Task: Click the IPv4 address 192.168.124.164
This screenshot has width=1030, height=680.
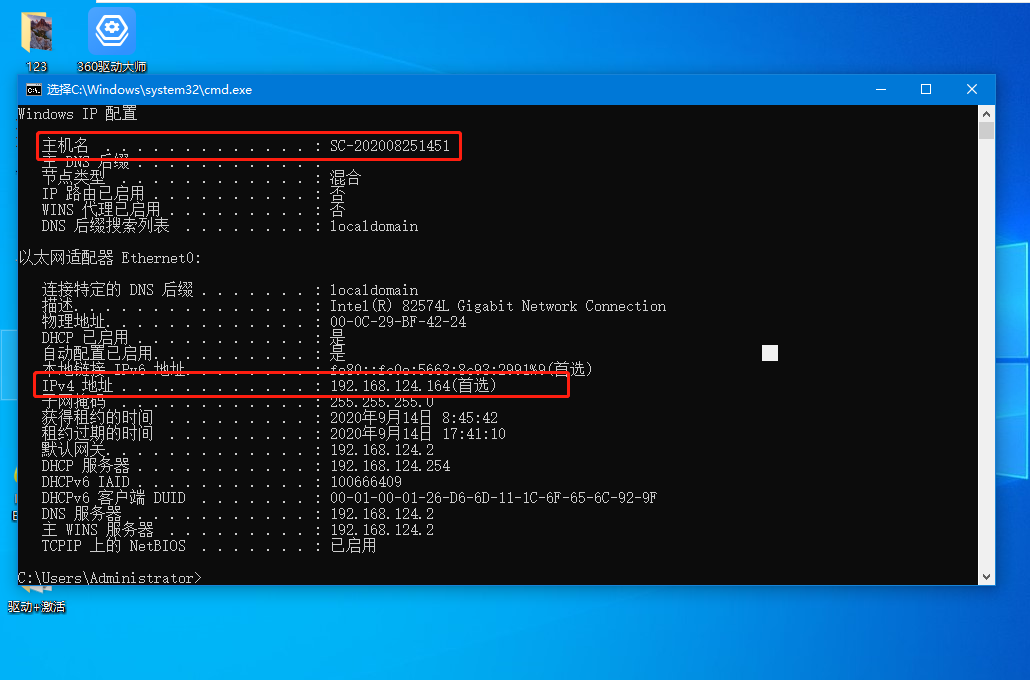Action: point(390,385)
